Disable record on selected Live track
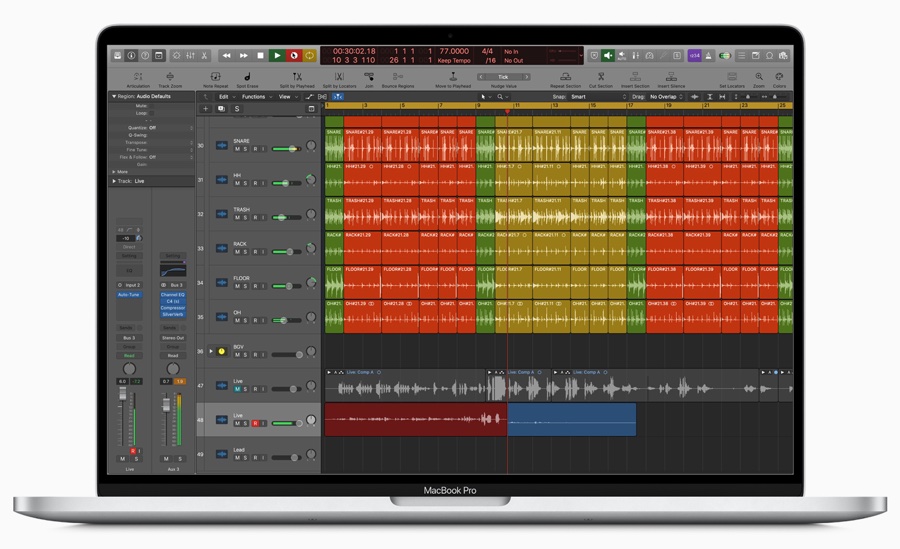Image resolution: width=900 pixels, height=549 pixels. (255, 424)
